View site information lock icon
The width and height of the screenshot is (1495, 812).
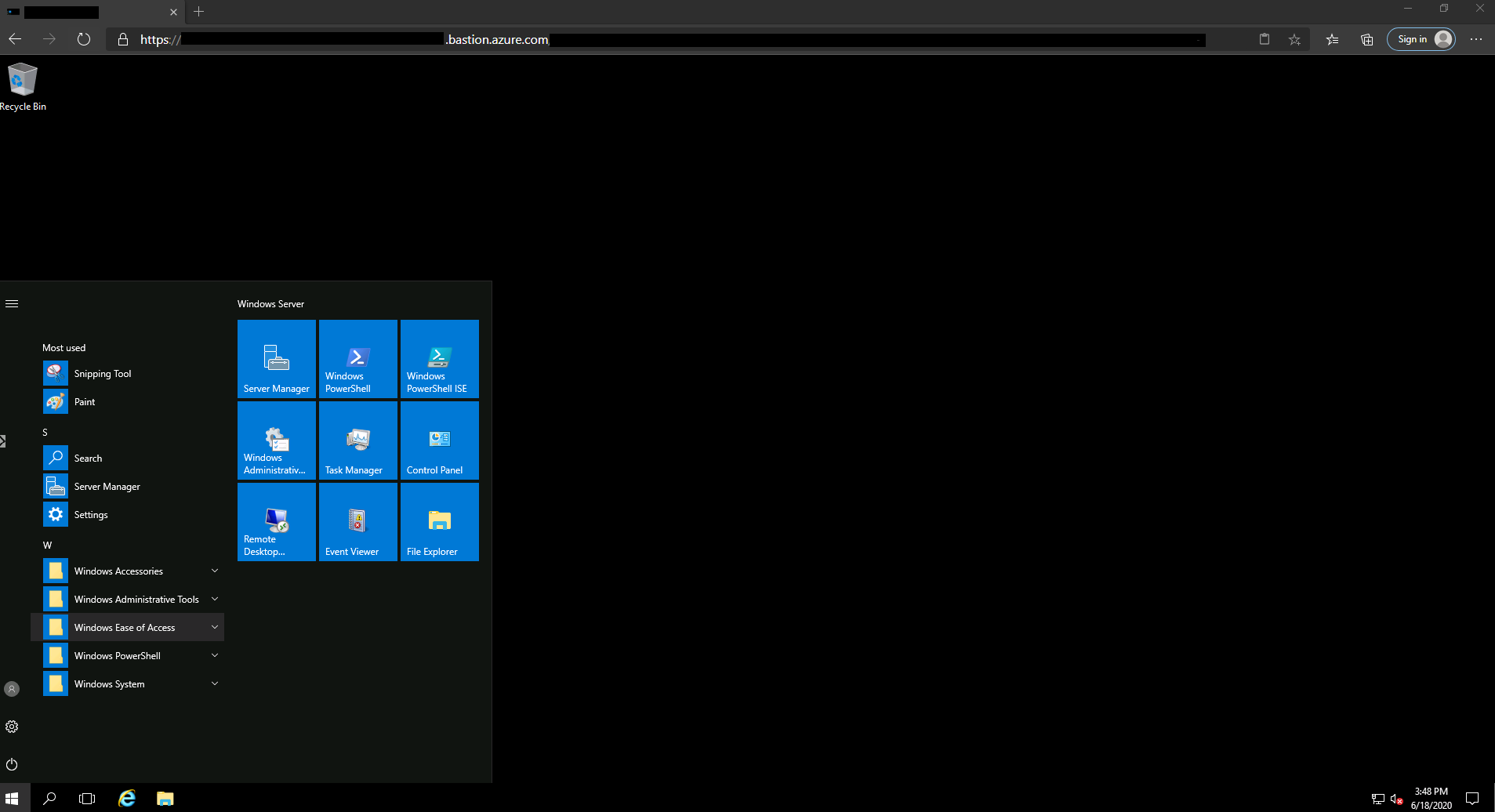(x=123, y=39)
